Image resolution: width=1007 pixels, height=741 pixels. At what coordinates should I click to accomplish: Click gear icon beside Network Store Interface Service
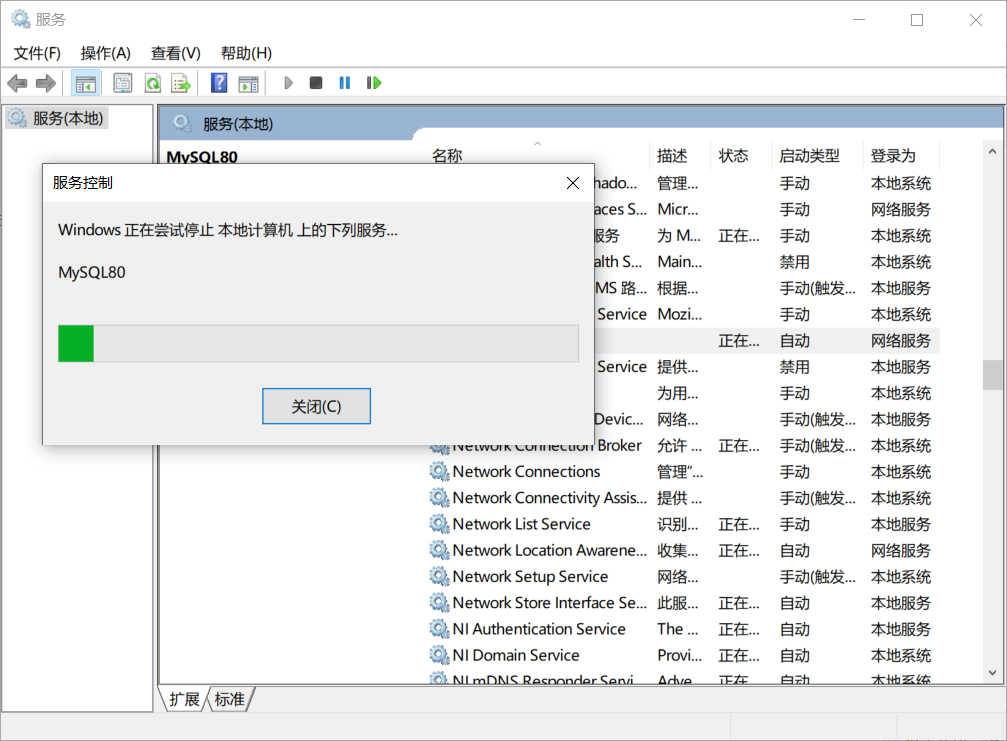[x=439, y=603]
